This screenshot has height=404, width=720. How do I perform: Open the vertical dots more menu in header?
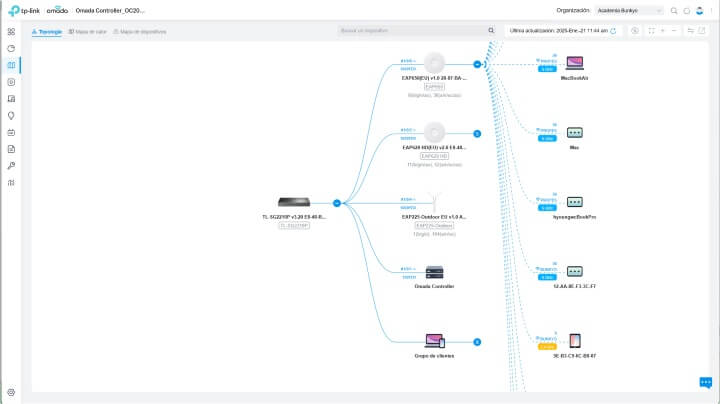[x=712, y=11]
